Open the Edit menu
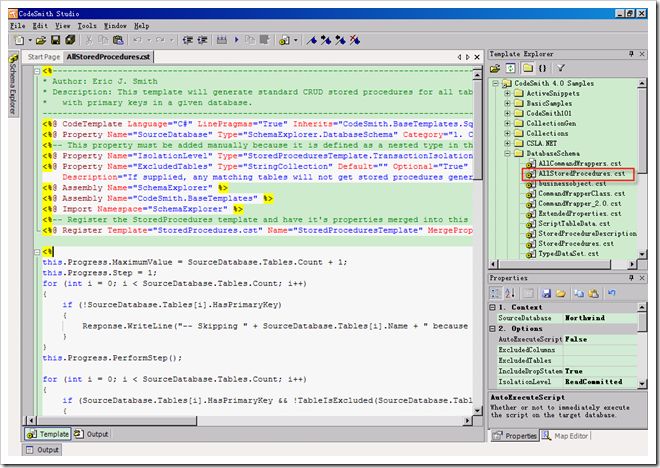Image resolution: width=660 pixels, height=468 pixels. click(40, 26)
